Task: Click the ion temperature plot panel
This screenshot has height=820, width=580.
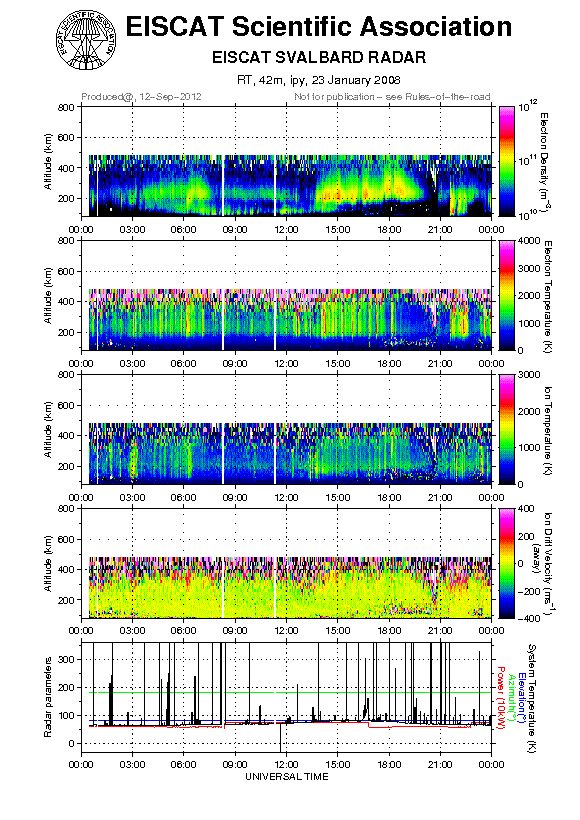Action: (286, 429)
